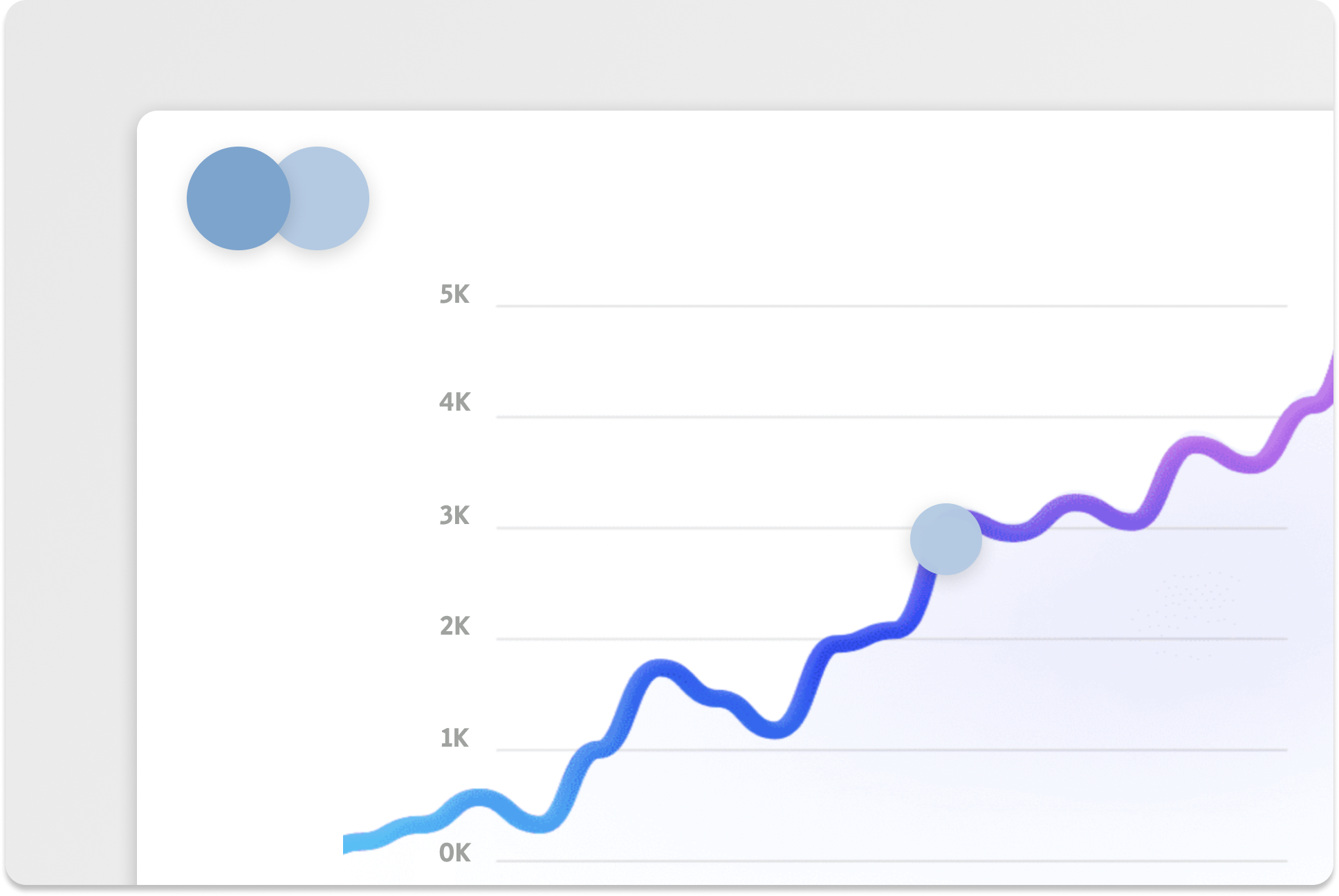Click the dark blue line peak below 2K
This screenshot has width=1339, height=896.
pos(661,669)
